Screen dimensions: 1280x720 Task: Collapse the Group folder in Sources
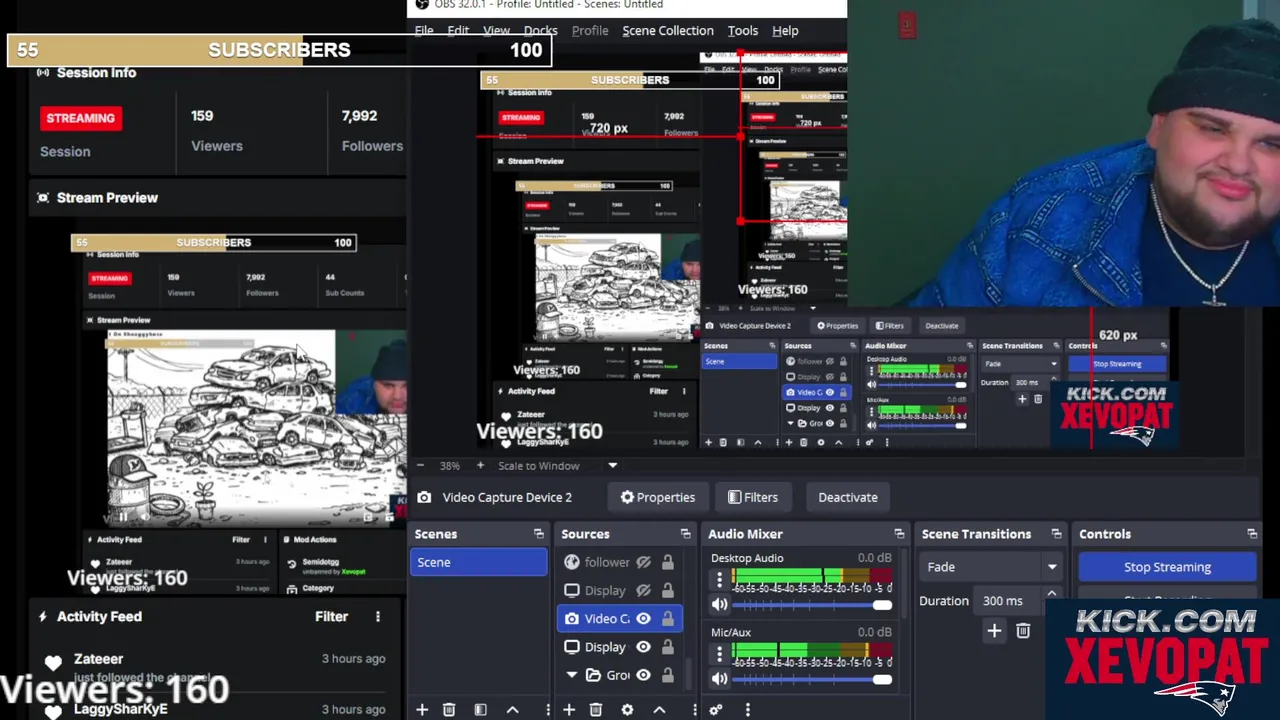[x=572, y=675]
